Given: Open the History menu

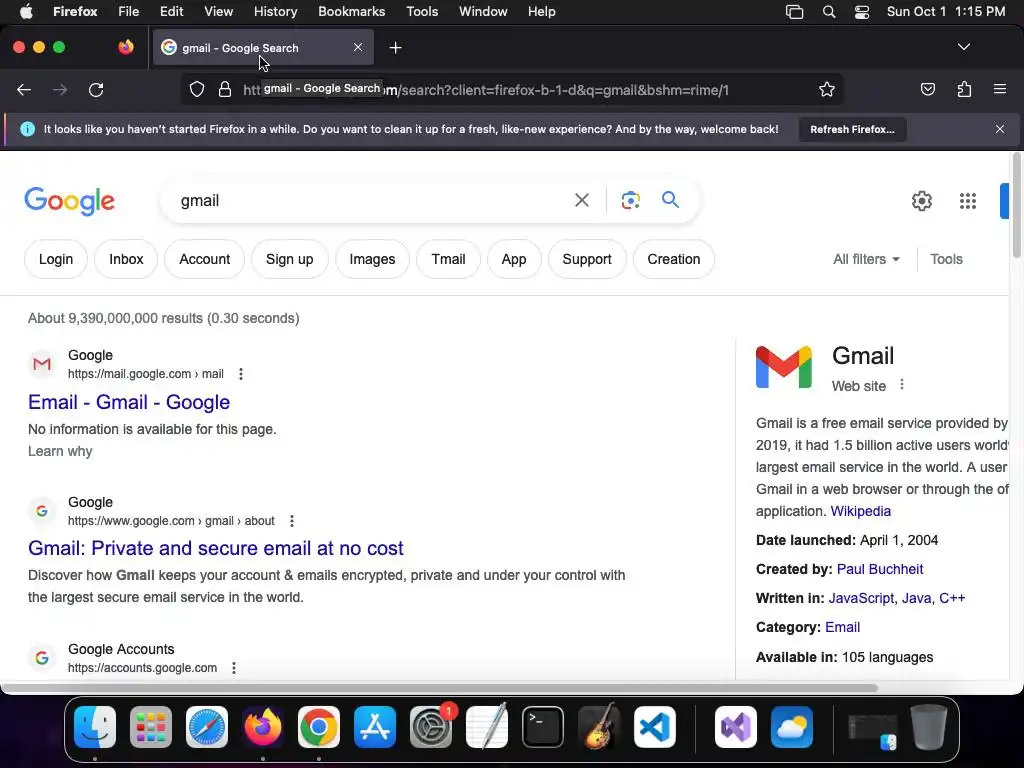Looking at the screenshot, I should pos(275,12).
